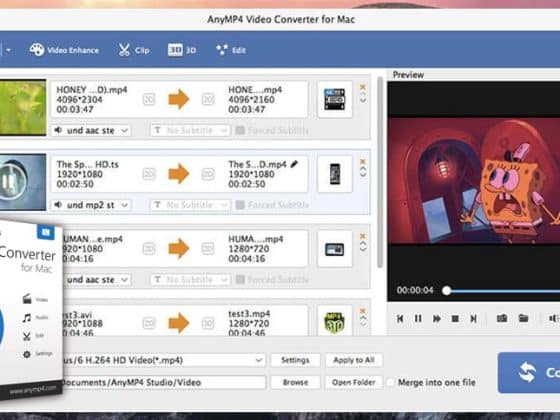
Task: Select The Sp... HD.ts video thumbnail
Action: pyautogui.click(x=23, y=182)
